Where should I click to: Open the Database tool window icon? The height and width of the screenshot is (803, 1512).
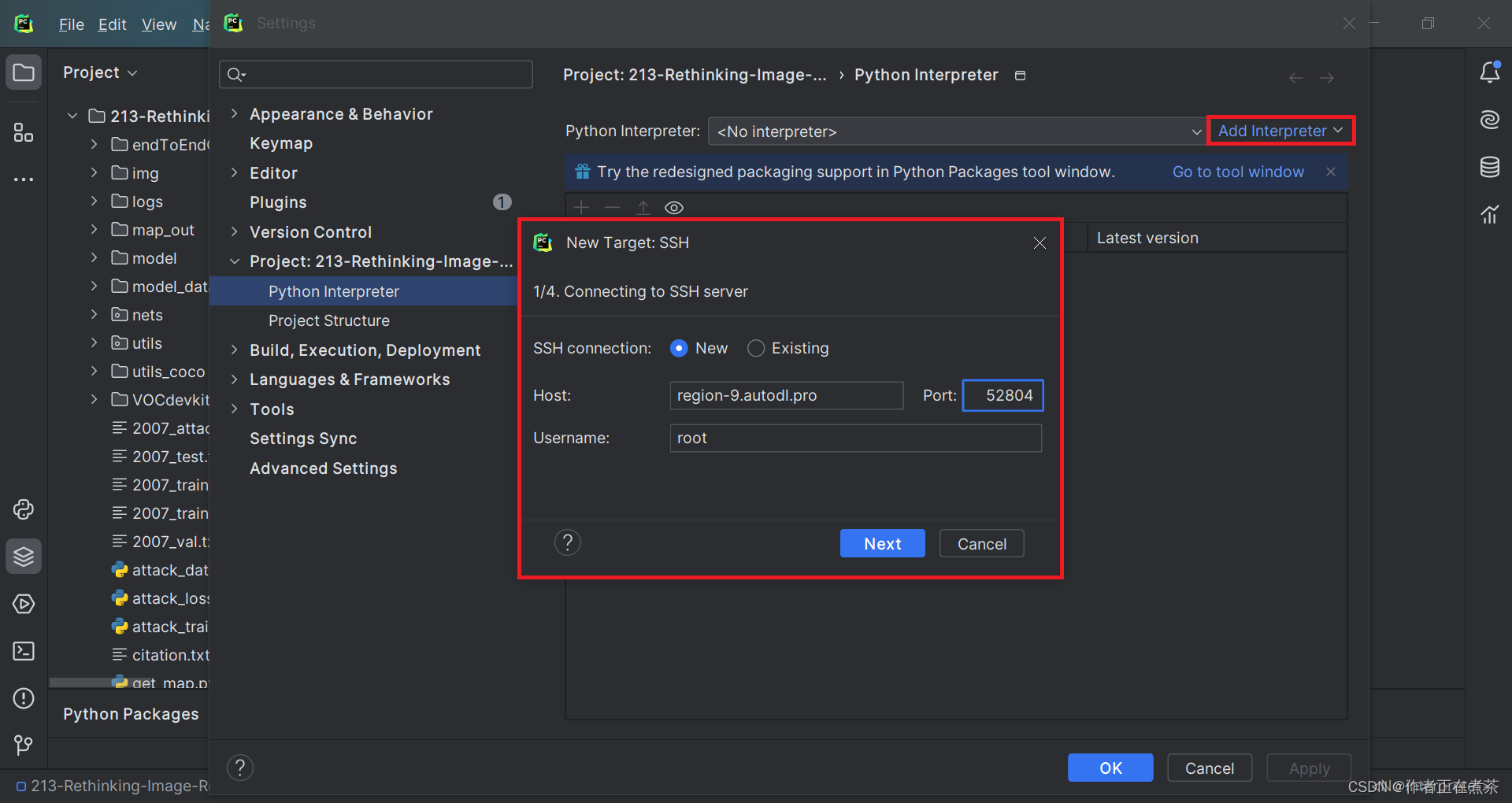(1489, 167)
